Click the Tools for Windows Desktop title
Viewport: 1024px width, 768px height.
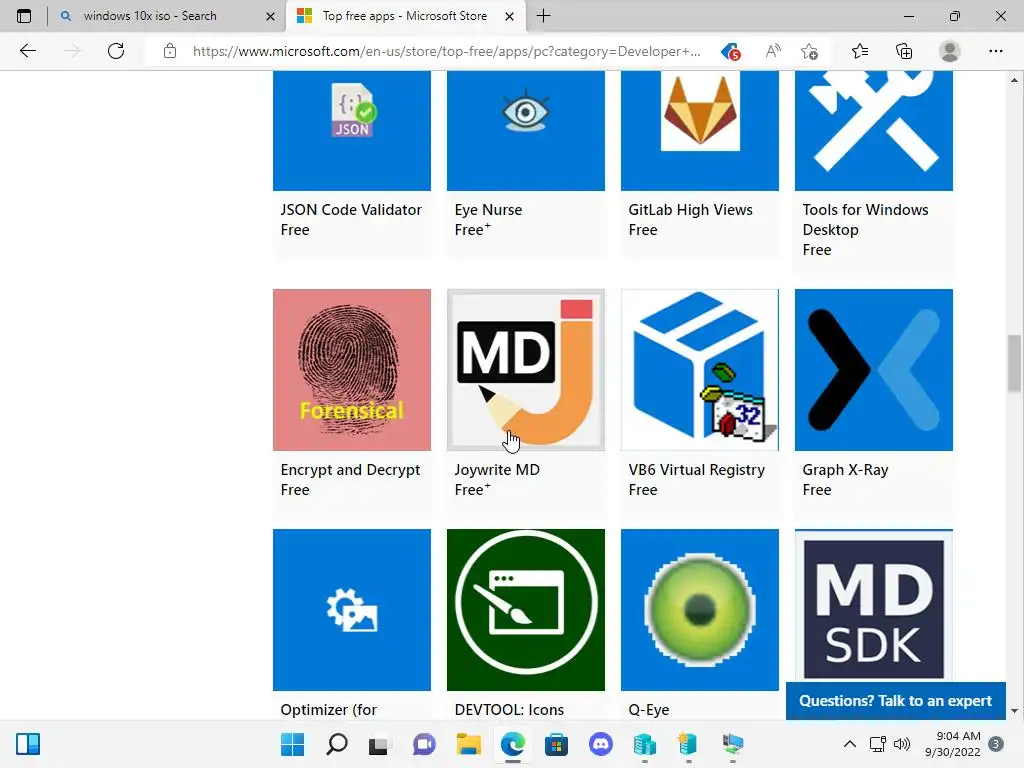pos(865,219)
